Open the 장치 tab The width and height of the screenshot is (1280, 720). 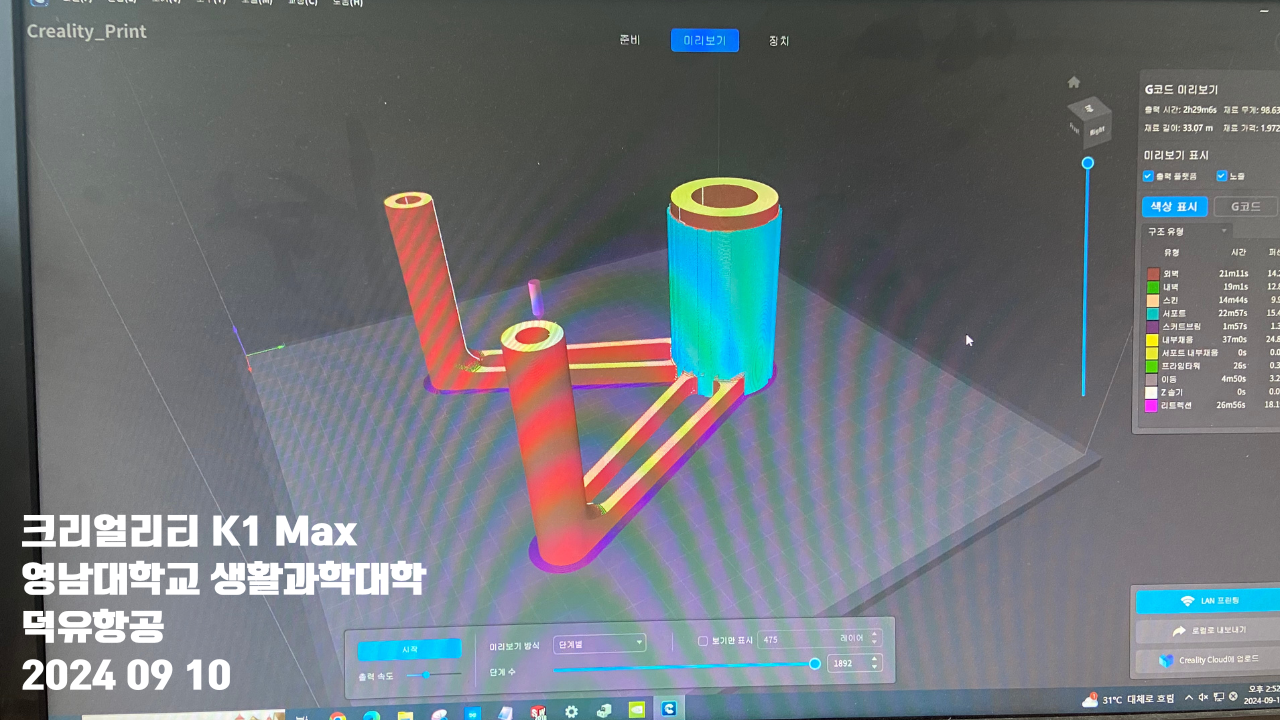[x=778, y=41]
